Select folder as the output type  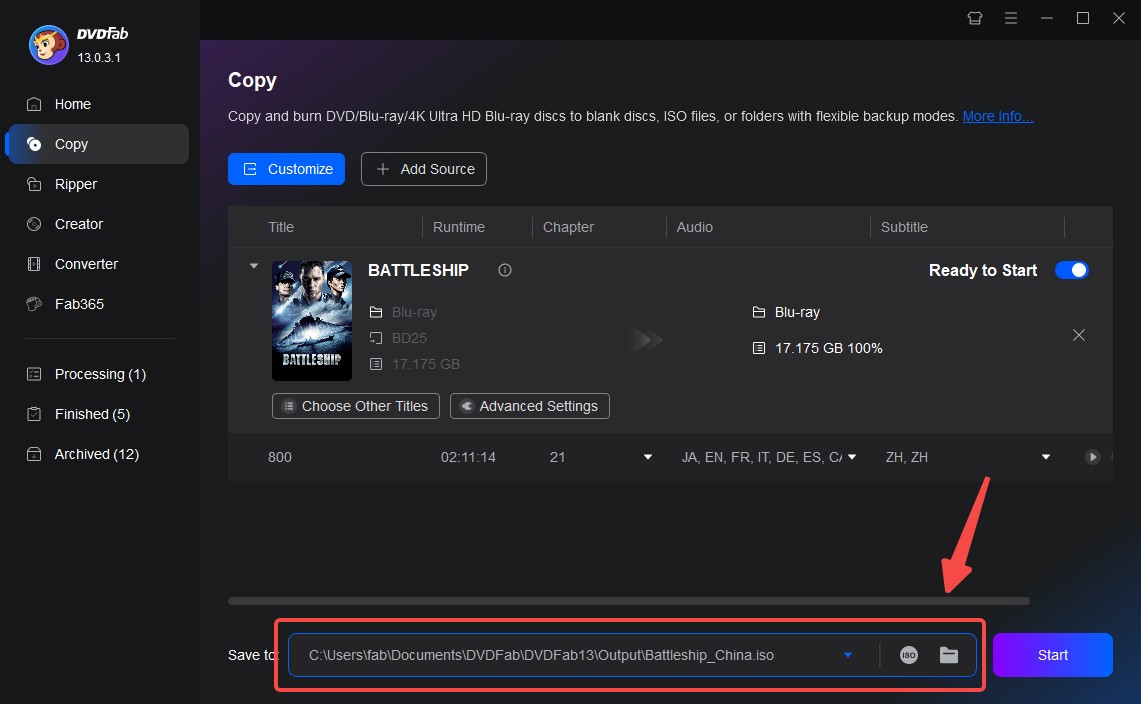(x=949, y=655)
